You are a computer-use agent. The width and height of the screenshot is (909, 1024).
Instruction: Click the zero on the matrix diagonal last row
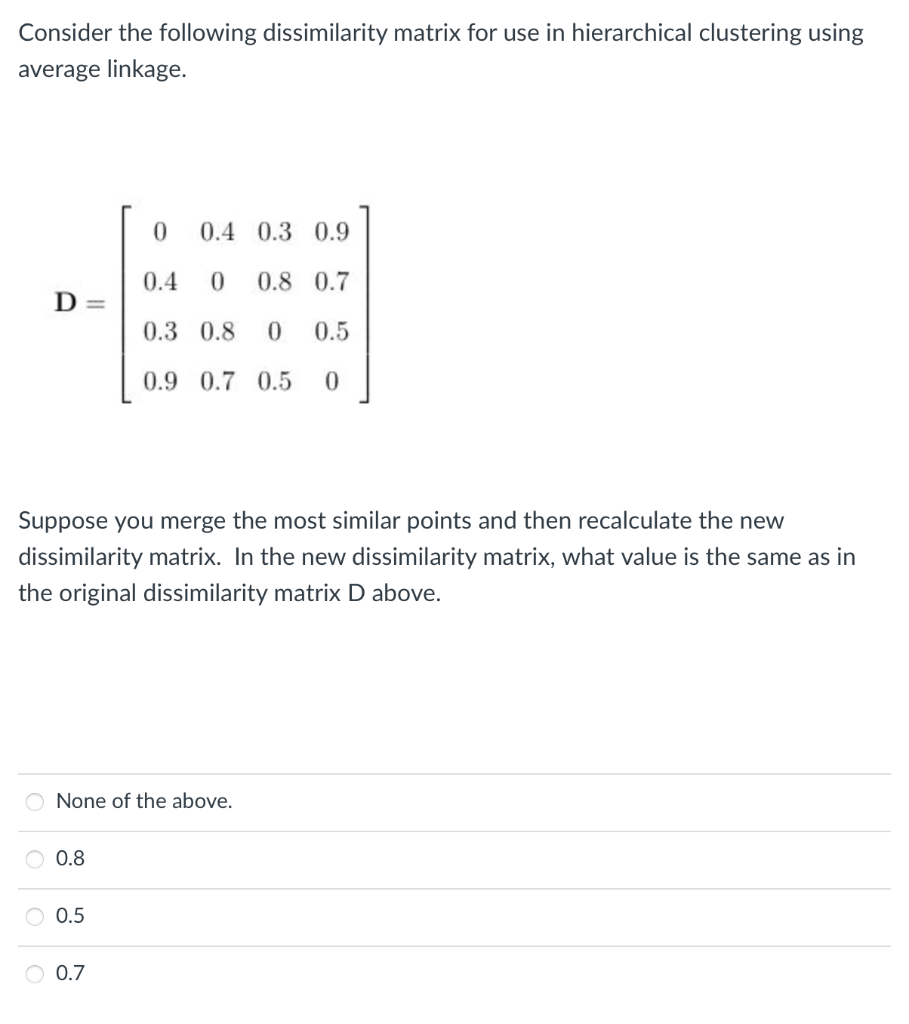[x=333, y=380]
